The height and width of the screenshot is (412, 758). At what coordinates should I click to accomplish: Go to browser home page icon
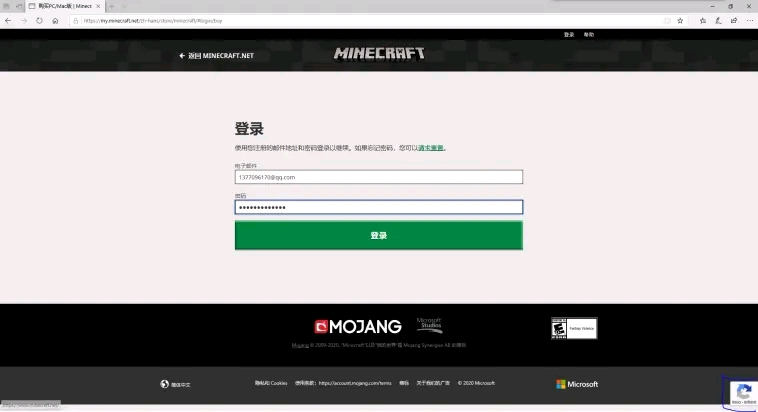click(55, 21)
